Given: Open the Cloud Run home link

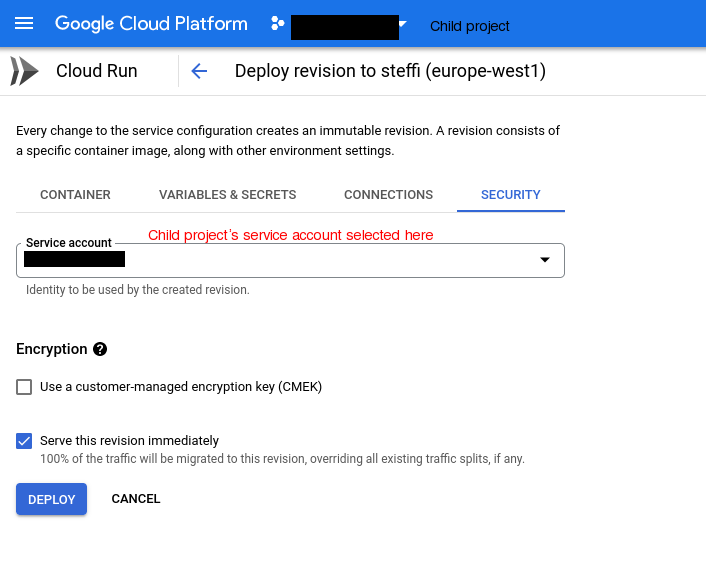Looking at the screenshot, I should (x=97, y=71).
